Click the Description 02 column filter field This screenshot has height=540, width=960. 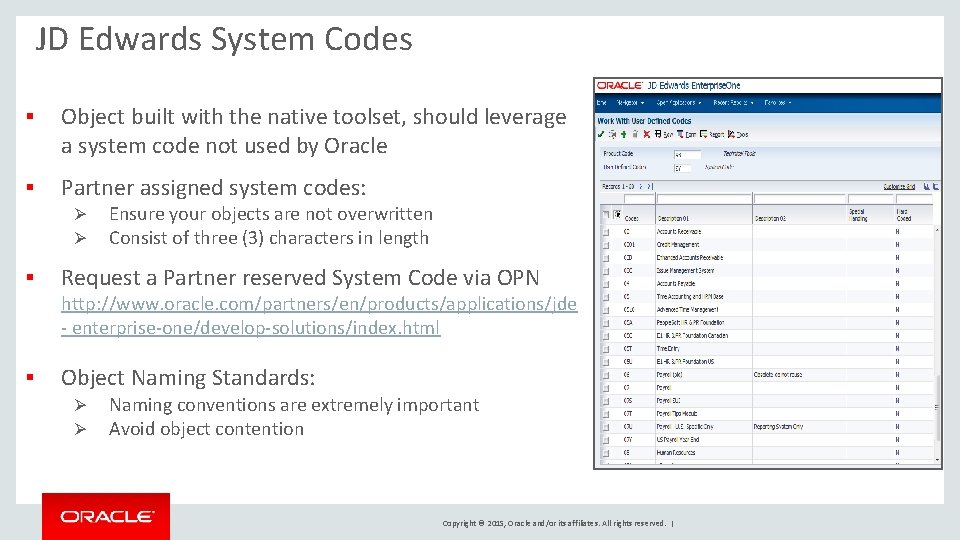[800, 199]
